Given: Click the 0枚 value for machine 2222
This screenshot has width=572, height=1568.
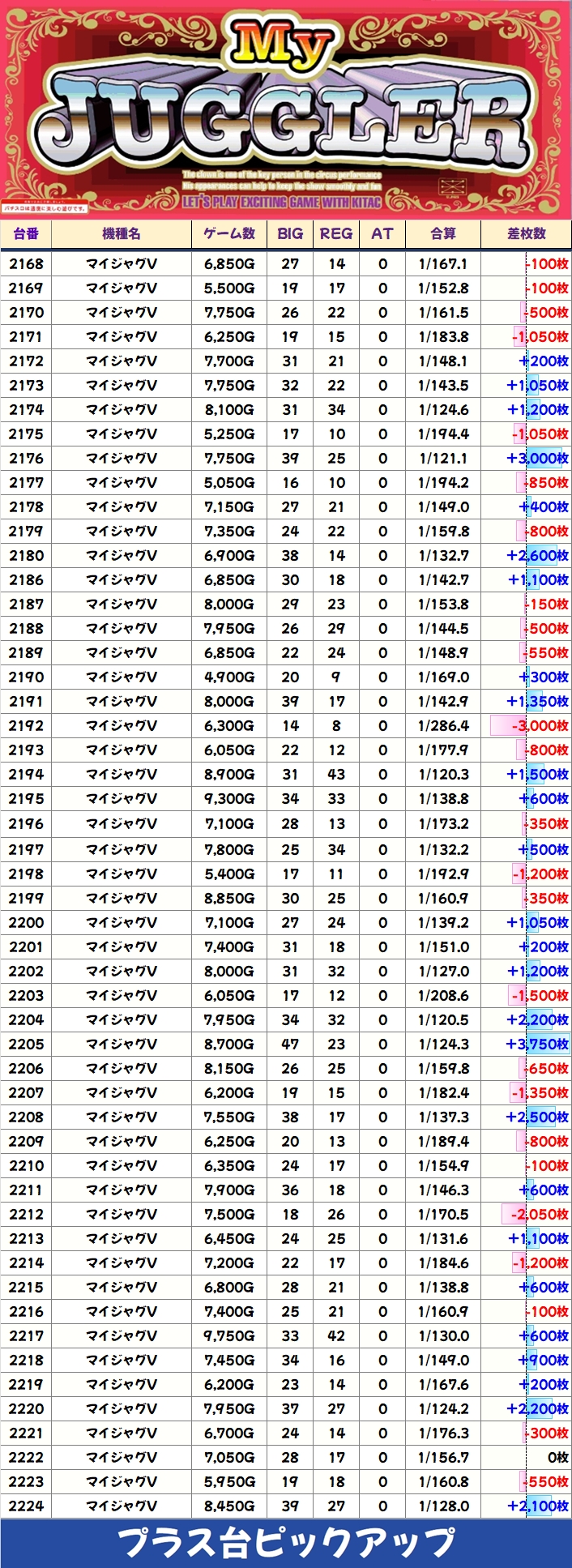Looking at the screenshot, I should [x=558, y=1458].
